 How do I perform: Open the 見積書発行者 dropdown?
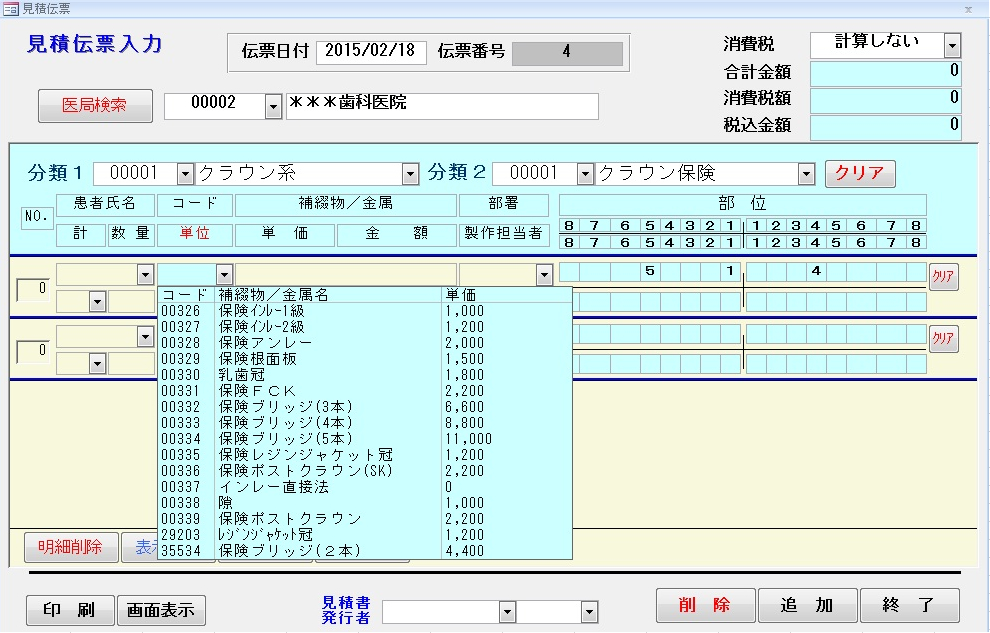pos(507,612)
